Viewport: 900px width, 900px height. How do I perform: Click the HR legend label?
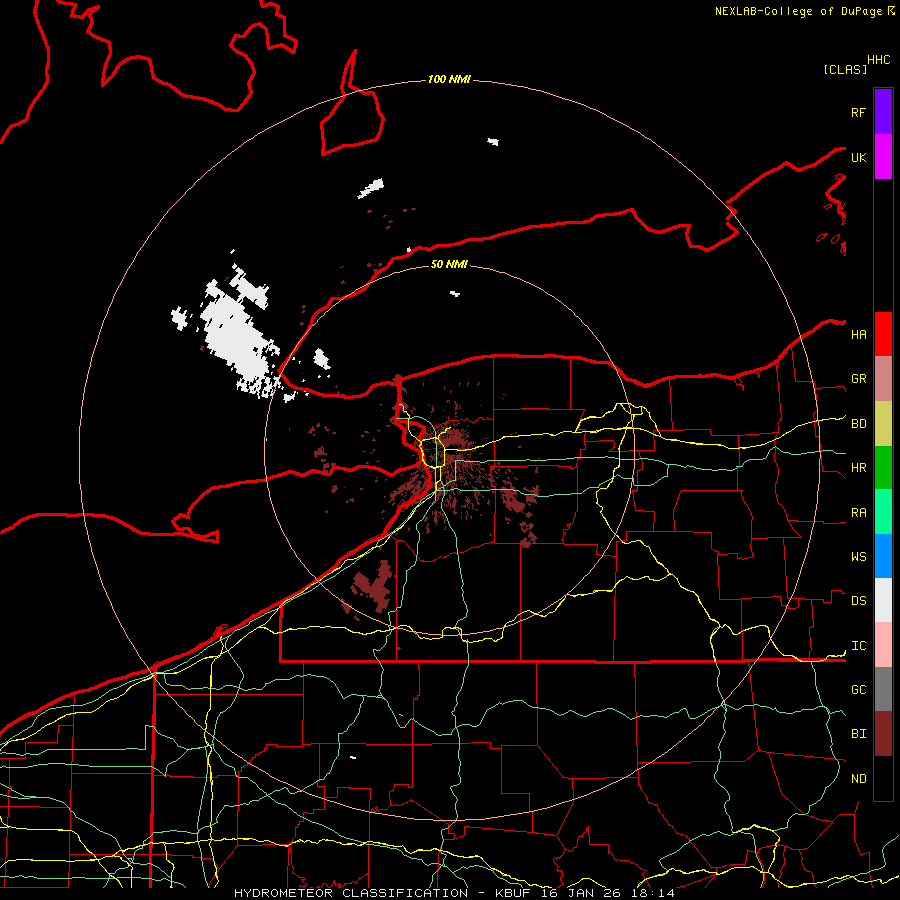pyautogui.click(x=858, y=468)
